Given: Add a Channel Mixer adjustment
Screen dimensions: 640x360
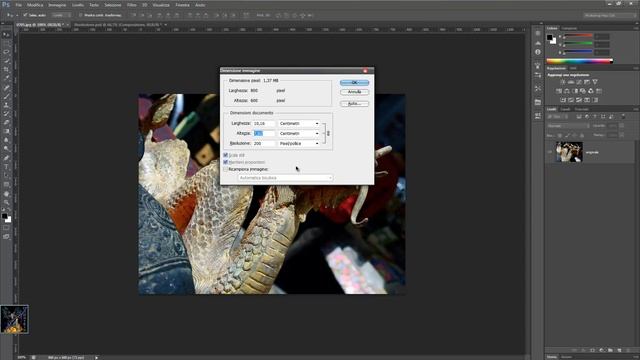Looking at the screenshot, I should (591, 91).
